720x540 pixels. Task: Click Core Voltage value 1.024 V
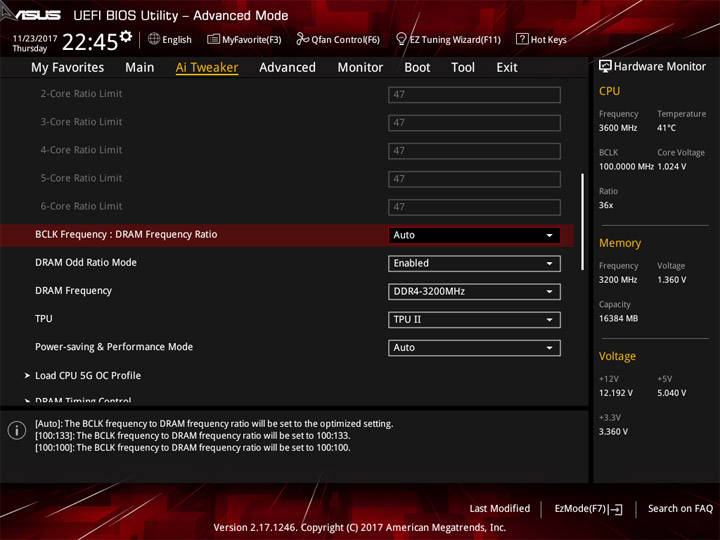672,166
